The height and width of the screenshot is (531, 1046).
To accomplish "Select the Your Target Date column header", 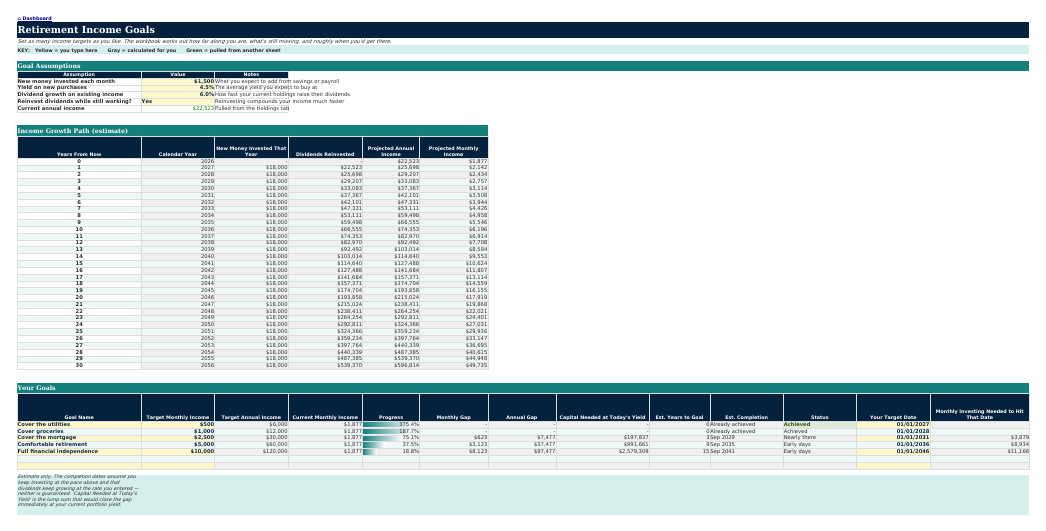I will pyautogui.click(x=893, y=408).
